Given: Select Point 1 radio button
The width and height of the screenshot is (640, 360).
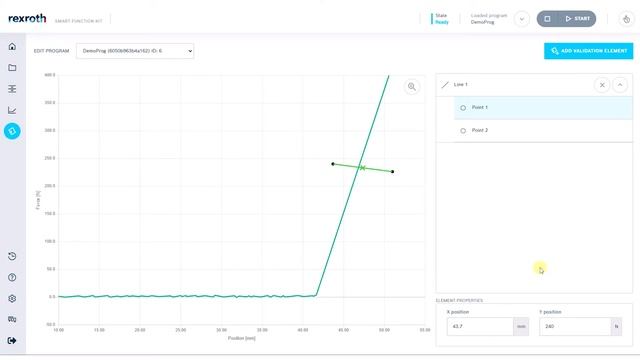Looking at the screenshot, I should coord(463,108).
